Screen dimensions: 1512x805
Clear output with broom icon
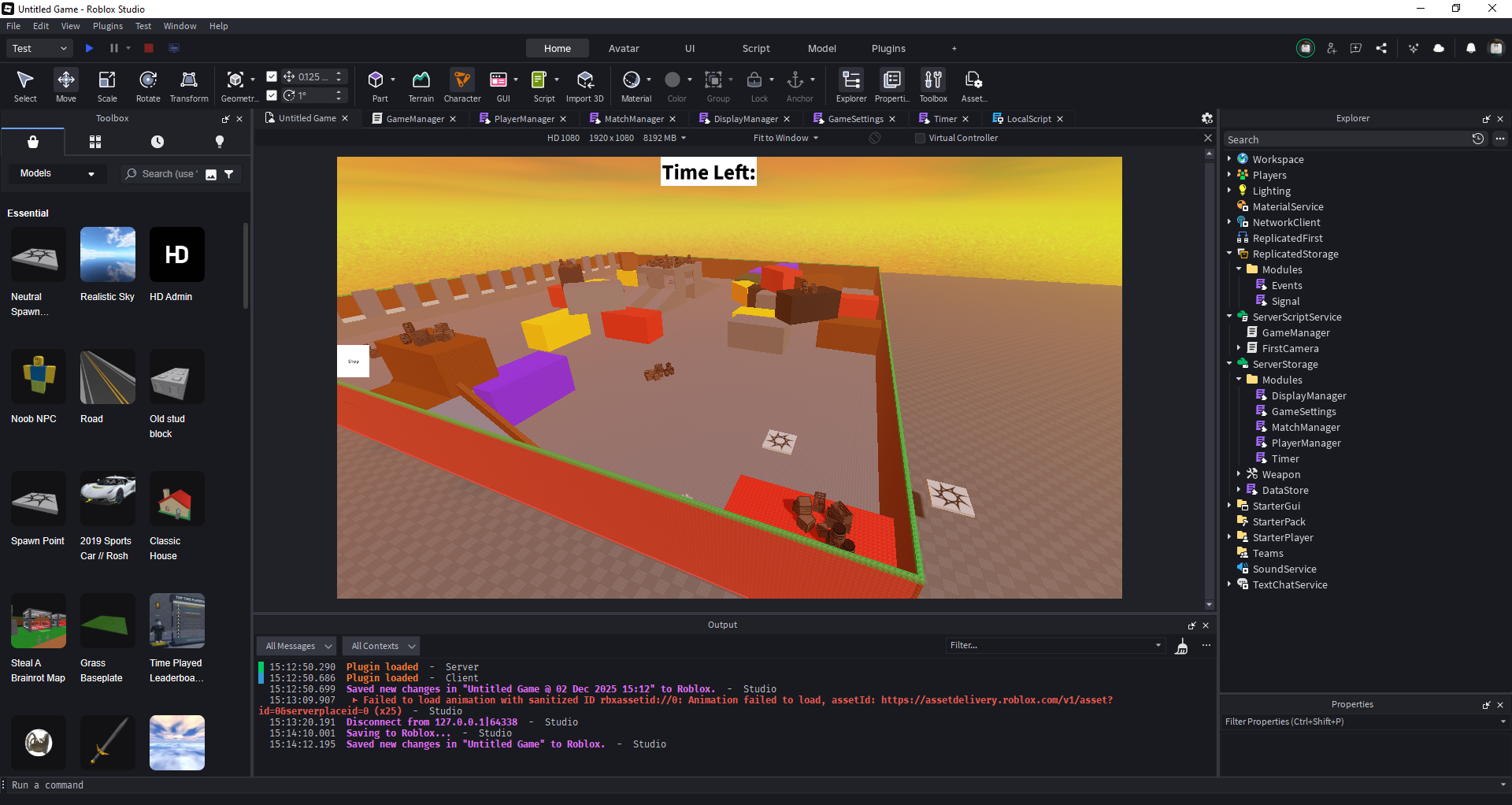(1181, 647)
